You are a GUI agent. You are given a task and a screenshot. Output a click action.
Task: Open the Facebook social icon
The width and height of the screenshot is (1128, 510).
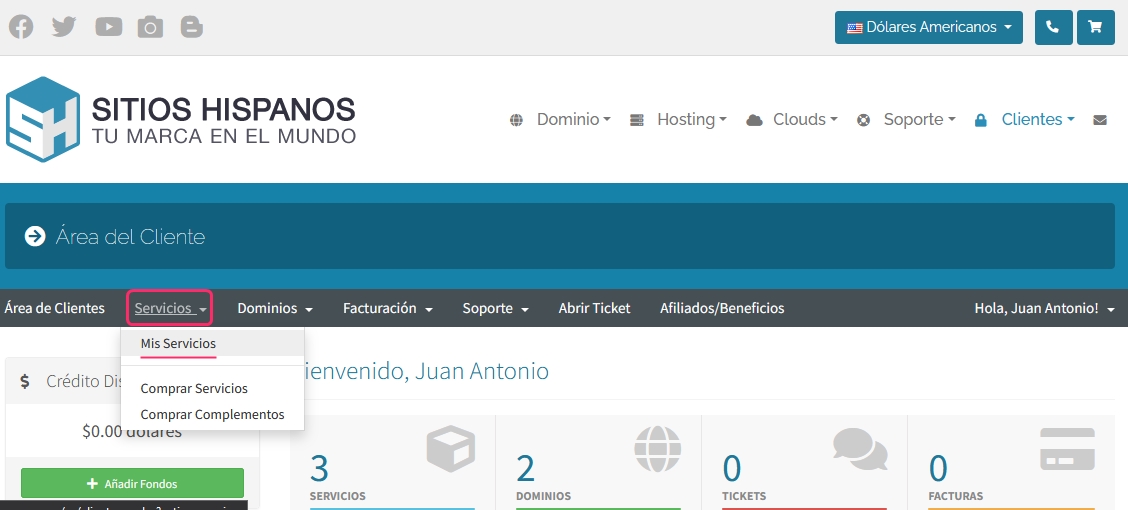[x=21, y=27]
